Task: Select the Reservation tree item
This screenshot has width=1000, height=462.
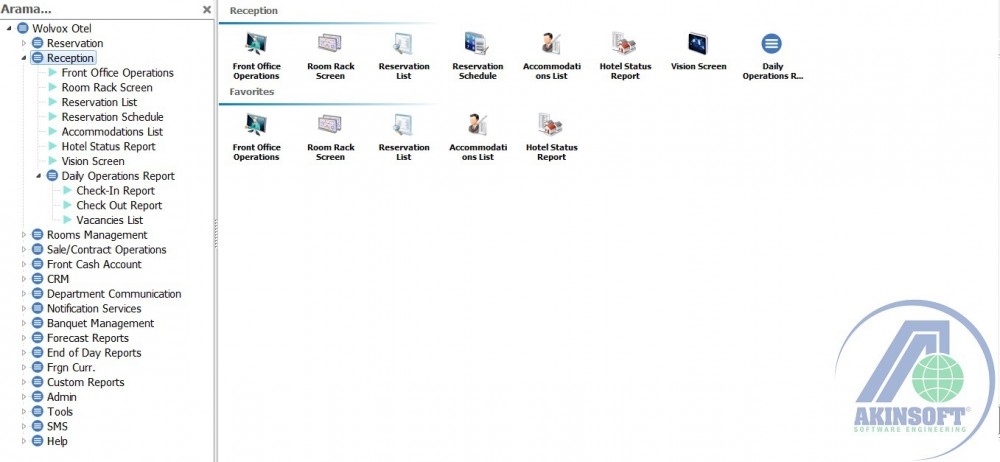Action: (x=75, y=43)
